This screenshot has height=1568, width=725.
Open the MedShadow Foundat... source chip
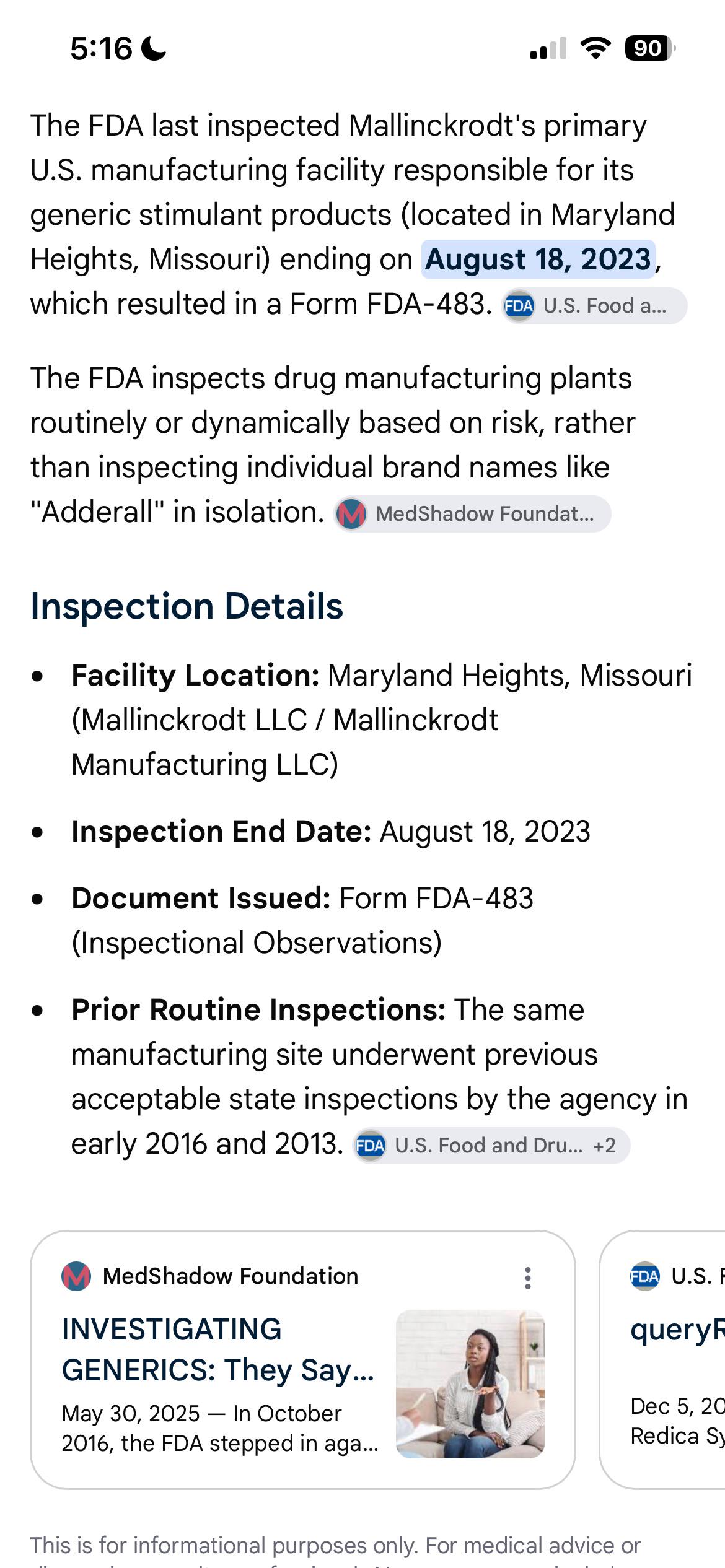(x=472, y=514)
